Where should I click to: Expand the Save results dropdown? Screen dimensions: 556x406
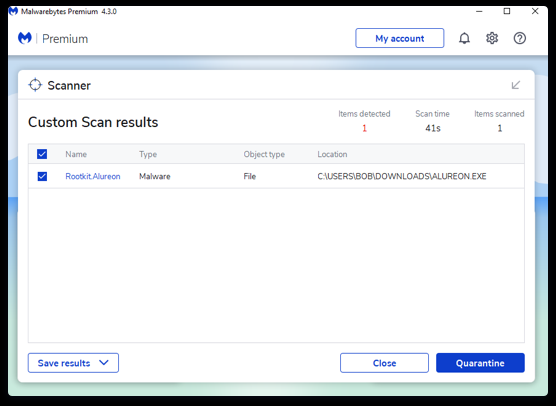pyautogui.click(x=73, y=363)
